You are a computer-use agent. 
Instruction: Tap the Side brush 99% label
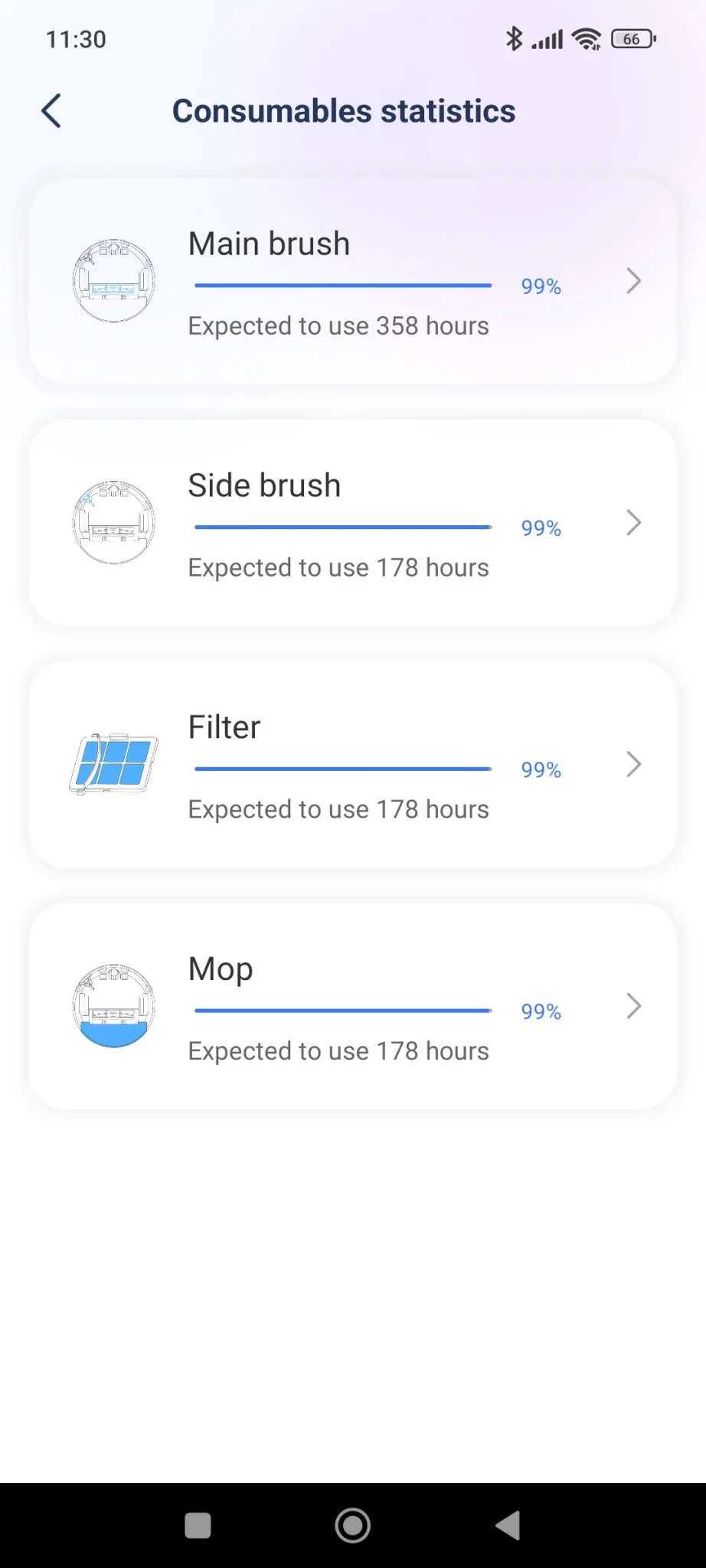(541, 528)
